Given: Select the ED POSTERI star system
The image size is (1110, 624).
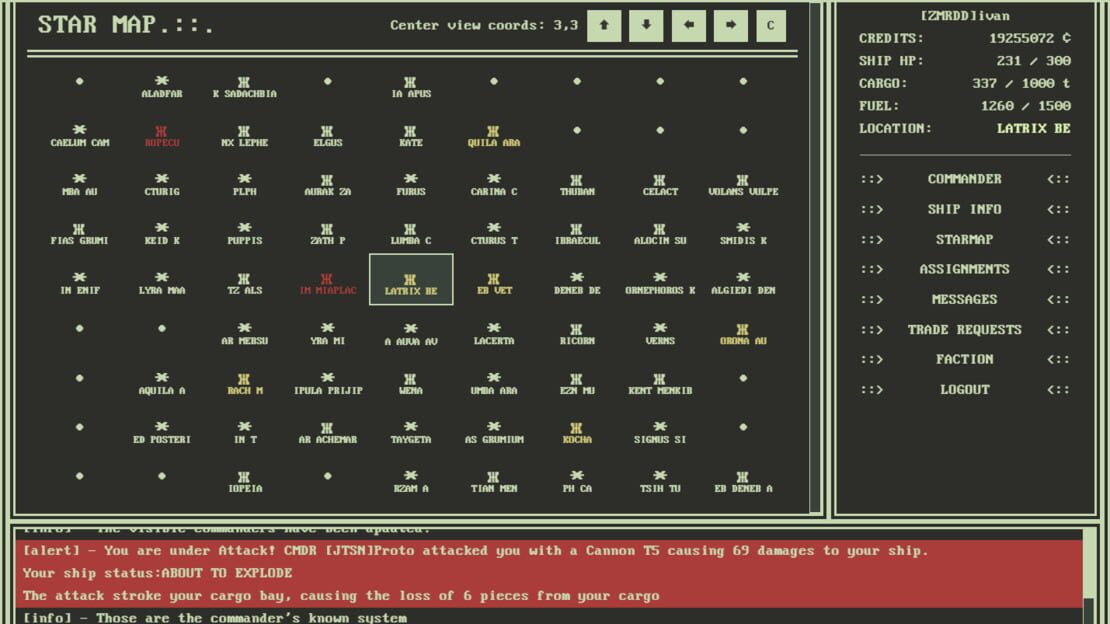Looking at the screenshot, I should pos(162,432).
